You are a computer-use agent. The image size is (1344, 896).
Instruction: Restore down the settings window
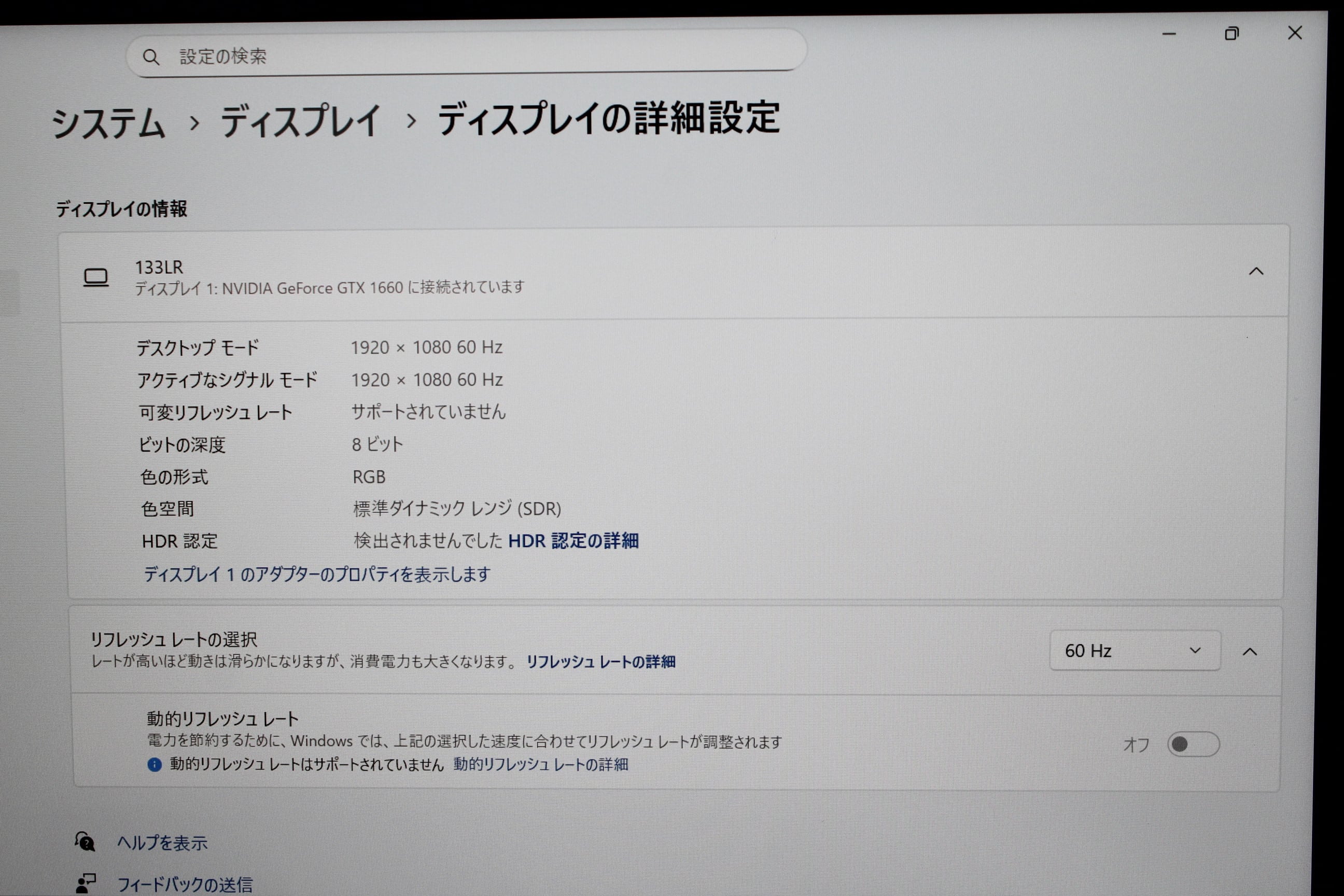1231,34
